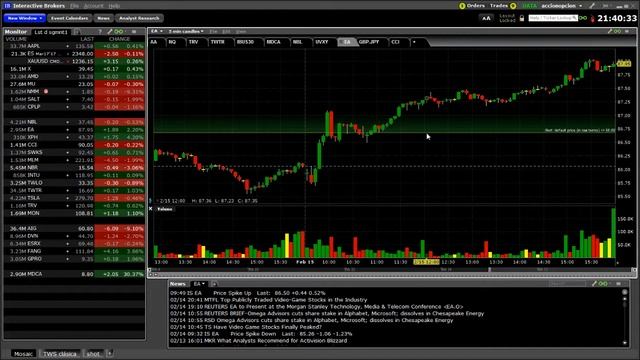Screen dimensions: 640x360
Task: Click the Orders indicator
Action: [472, 6]
